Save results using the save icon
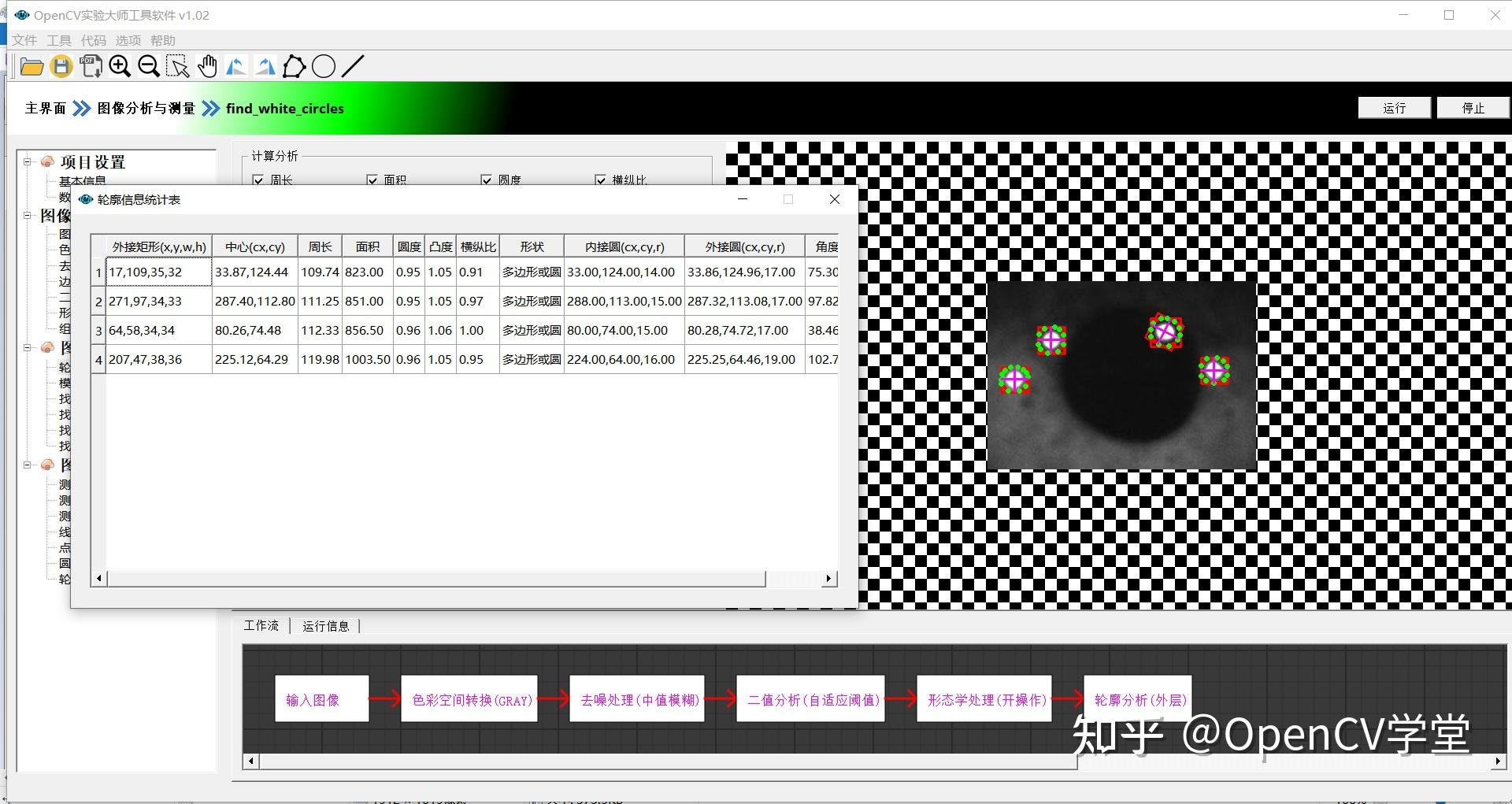This screenshot has width=1512, height=804. [61, 66]
